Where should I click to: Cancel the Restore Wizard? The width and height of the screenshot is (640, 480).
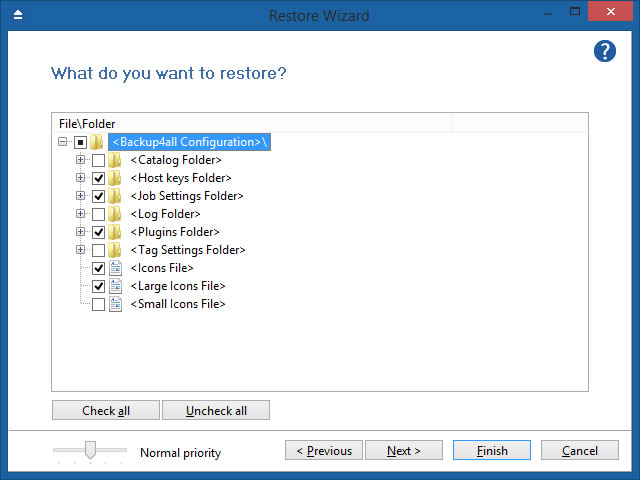(x=580, y=450)
